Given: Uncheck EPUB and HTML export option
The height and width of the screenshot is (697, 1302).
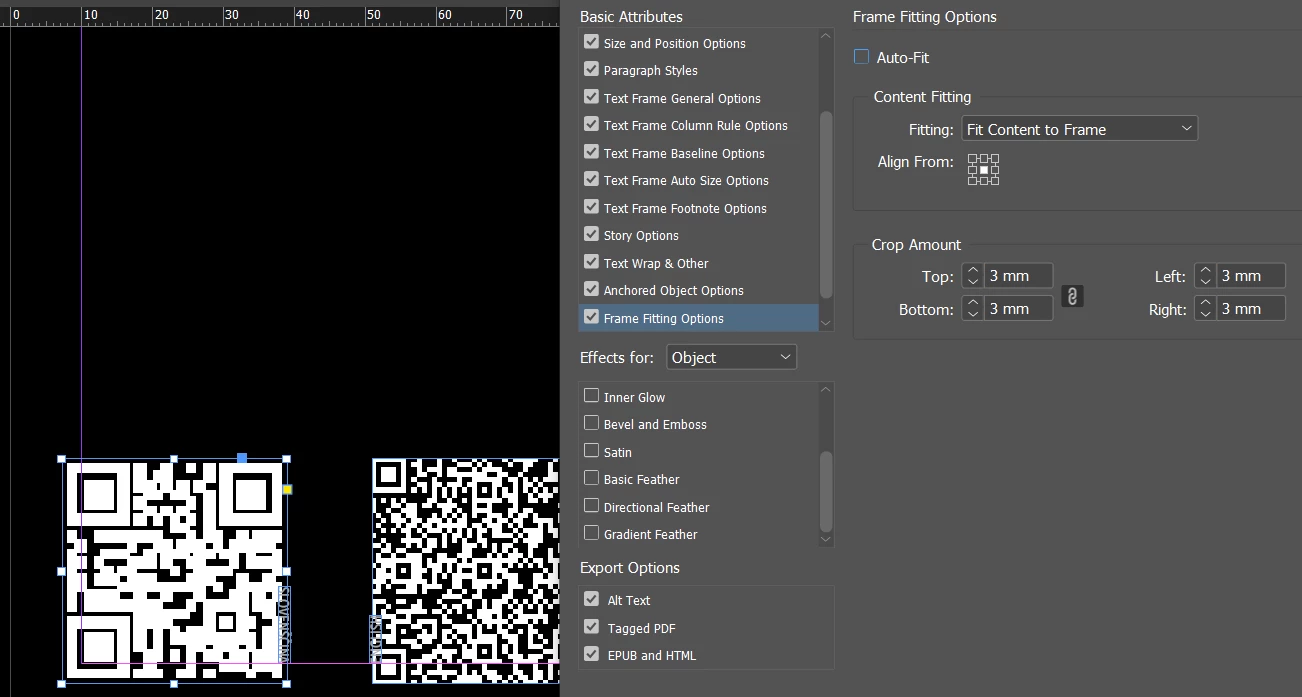Looking at the screenshot, I should click(592, 654).
